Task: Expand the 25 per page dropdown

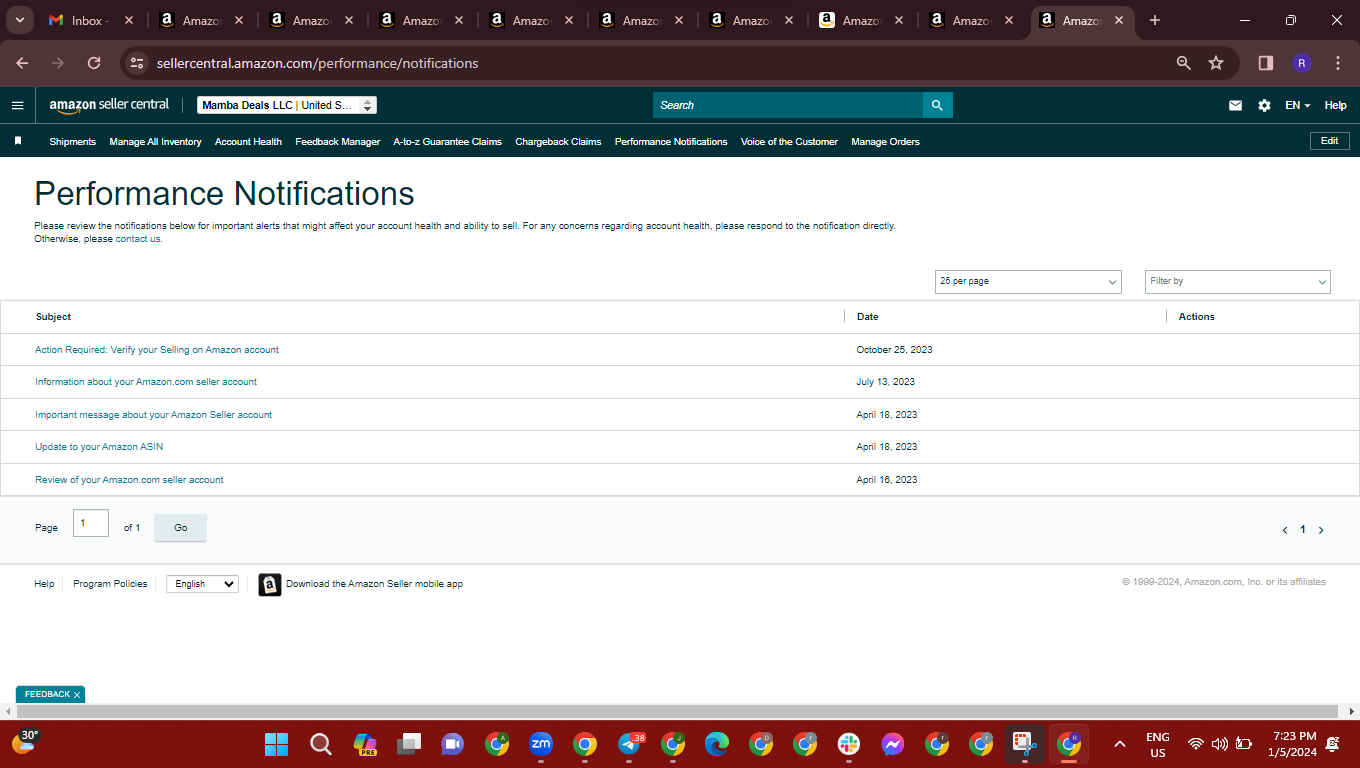Action: (x=1028, y=282)
